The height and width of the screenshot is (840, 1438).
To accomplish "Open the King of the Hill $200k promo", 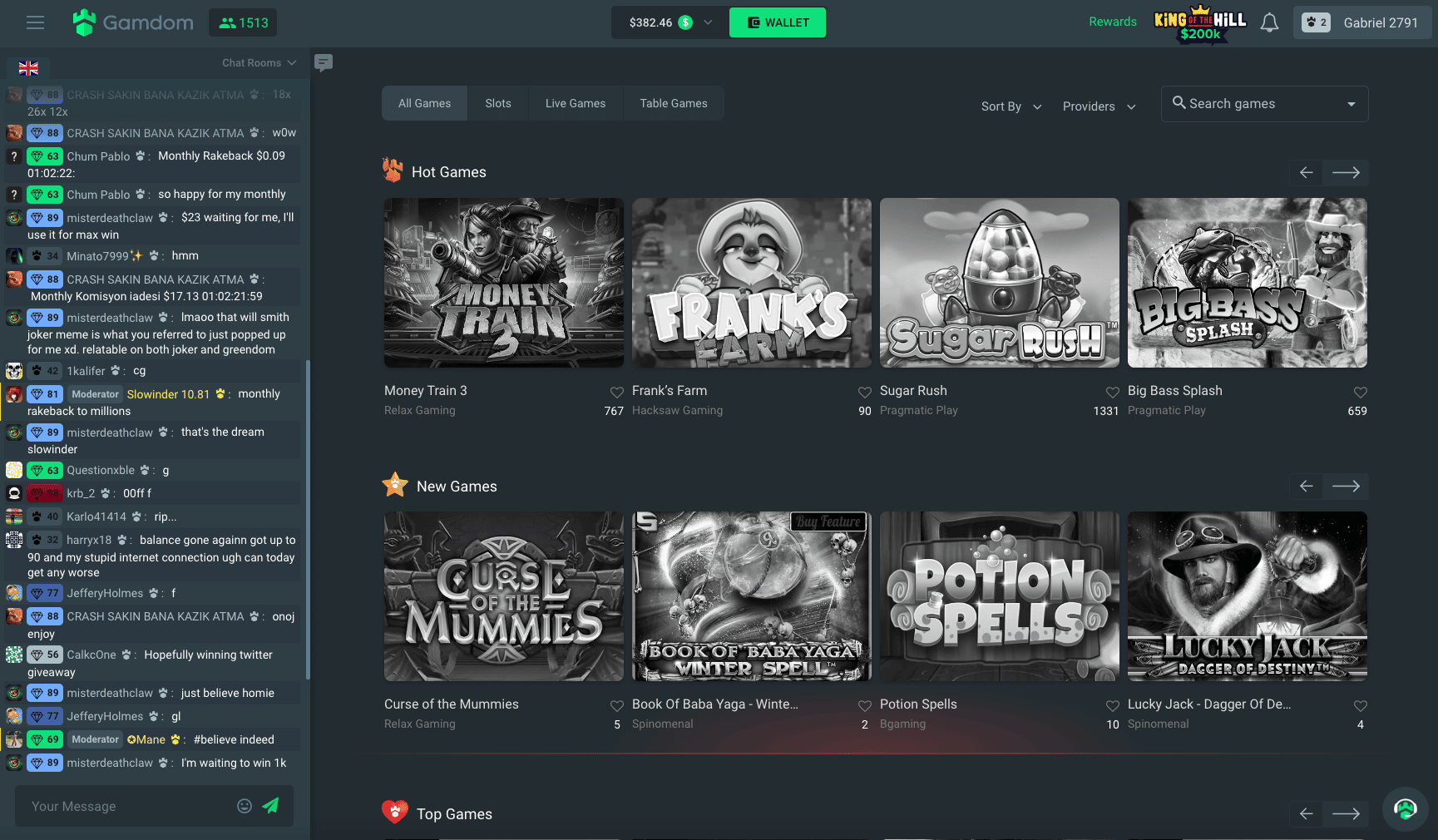I will (x=1200, y=22).
